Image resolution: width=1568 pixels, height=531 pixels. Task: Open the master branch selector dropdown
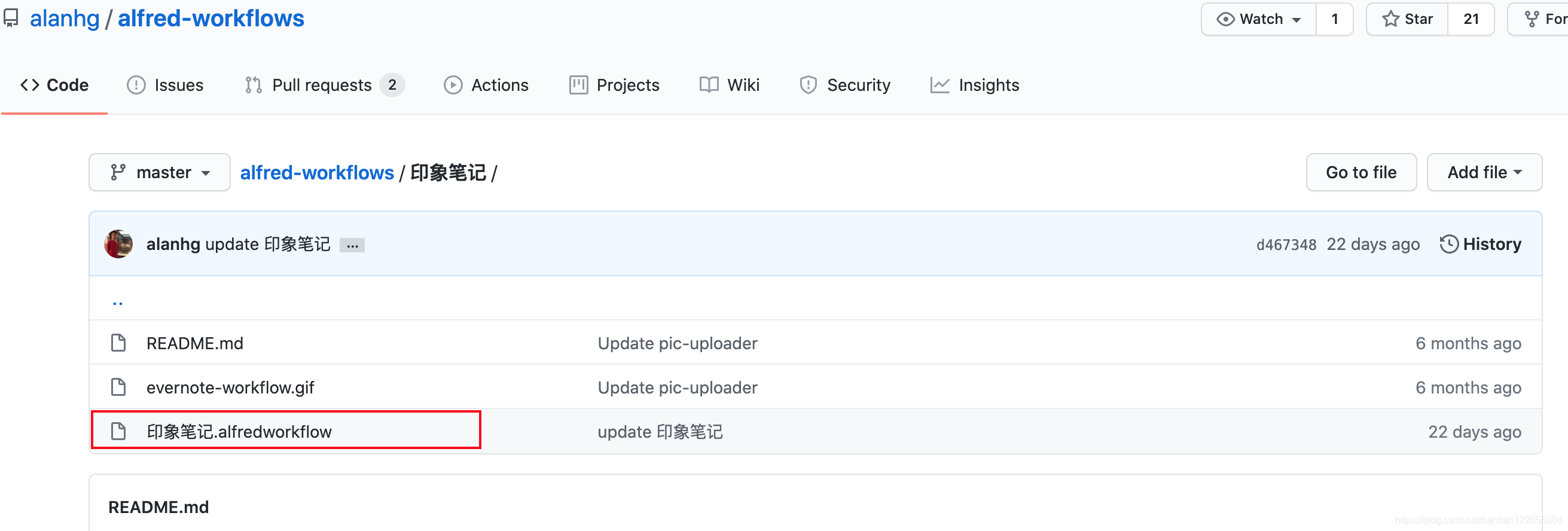point(160,172)
